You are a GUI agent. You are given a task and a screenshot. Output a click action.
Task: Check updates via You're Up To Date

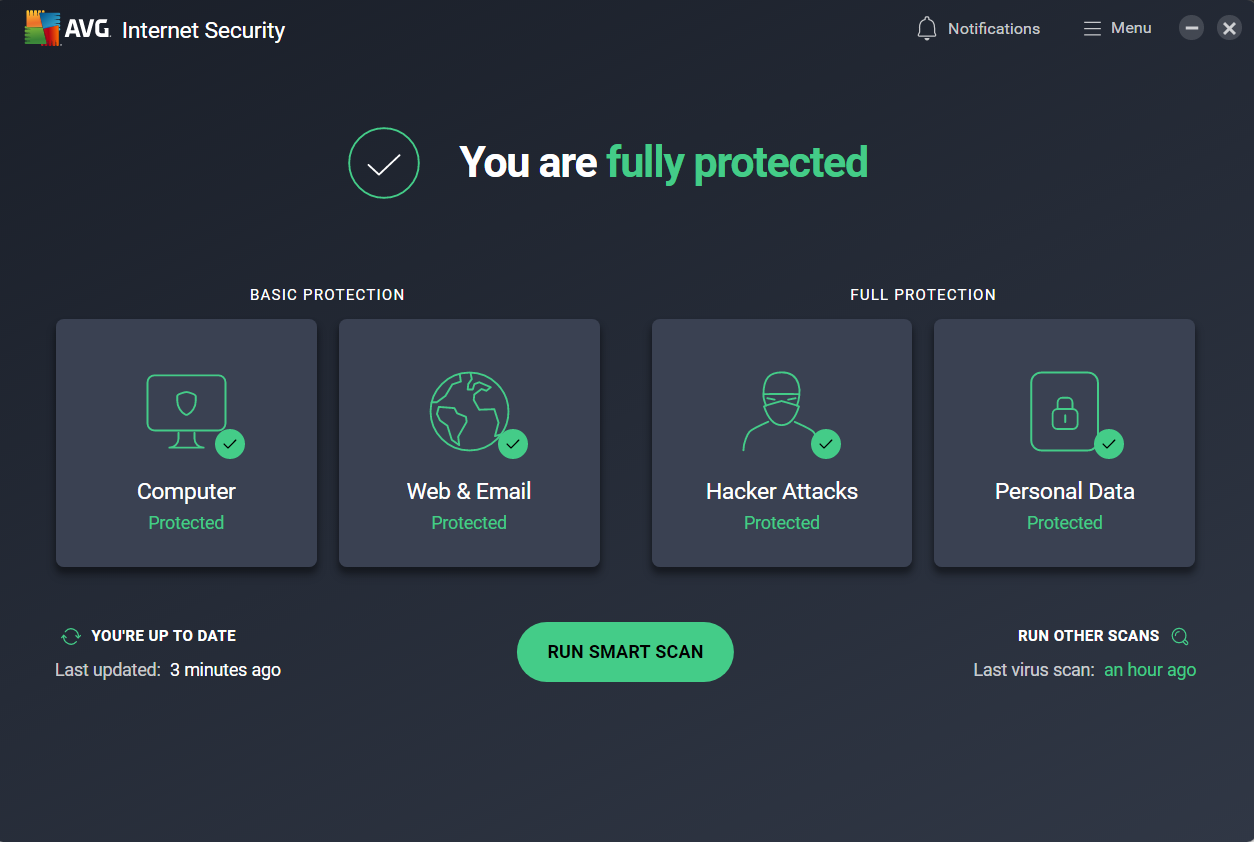(164, 636)
